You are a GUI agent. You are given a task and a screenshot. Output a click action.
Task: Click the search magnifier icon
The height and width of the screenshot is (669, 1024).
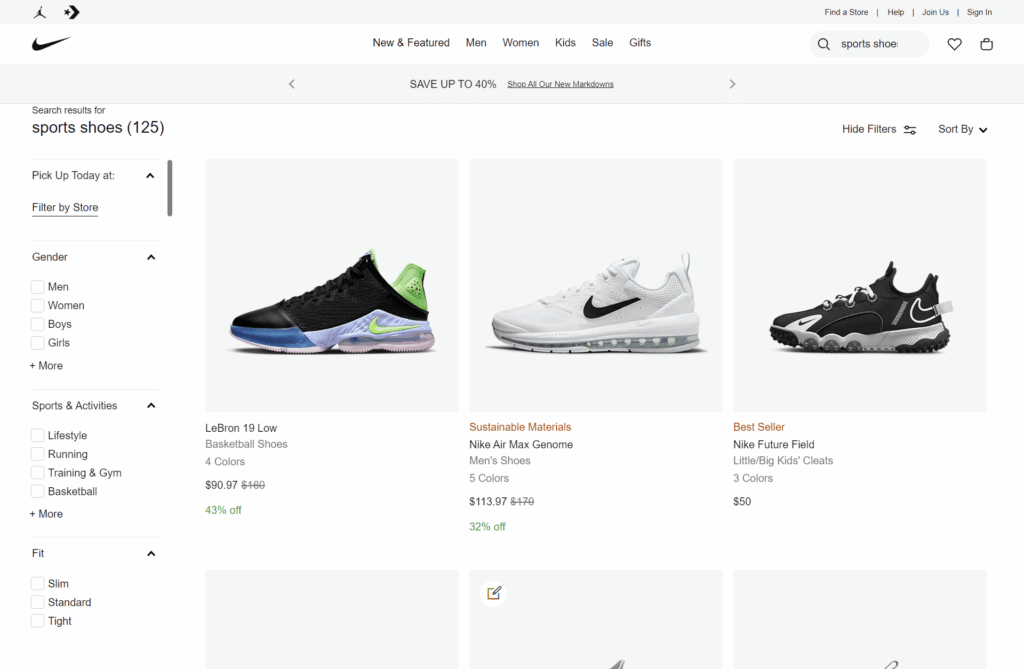(x=823, y=44)
